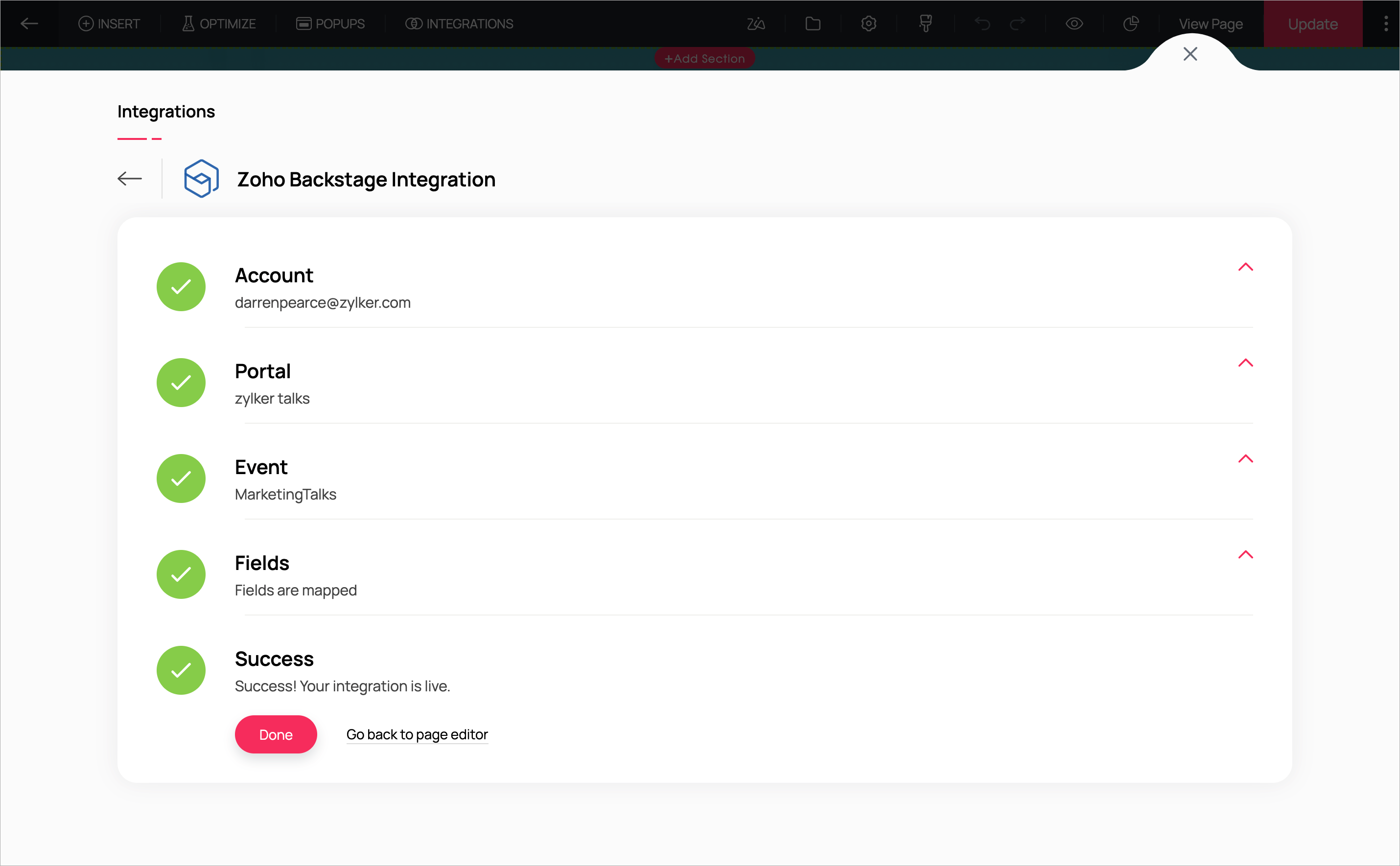
Task: Go back using arrow beside Zoho Backstage
Action: 130,179
